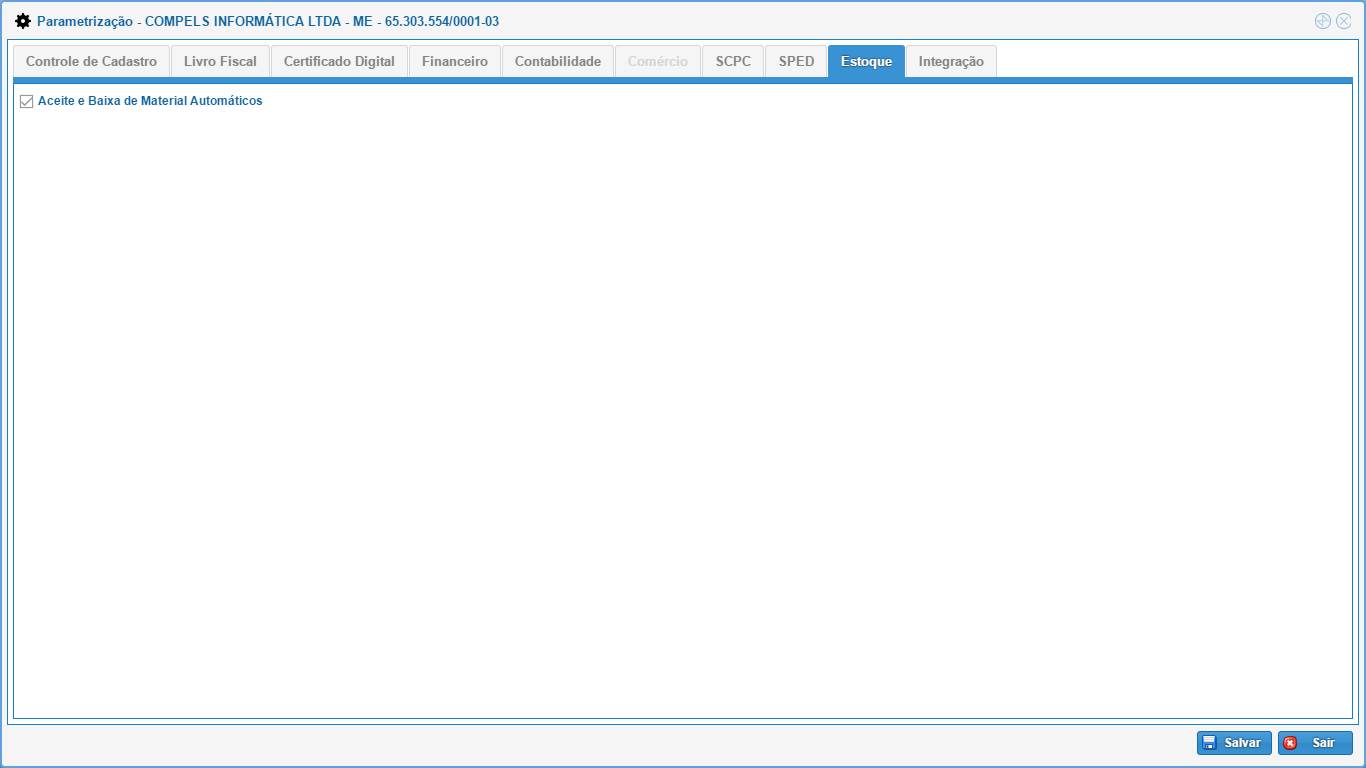
Task: Click the Parametrização window title text
Action: [268, 21]
